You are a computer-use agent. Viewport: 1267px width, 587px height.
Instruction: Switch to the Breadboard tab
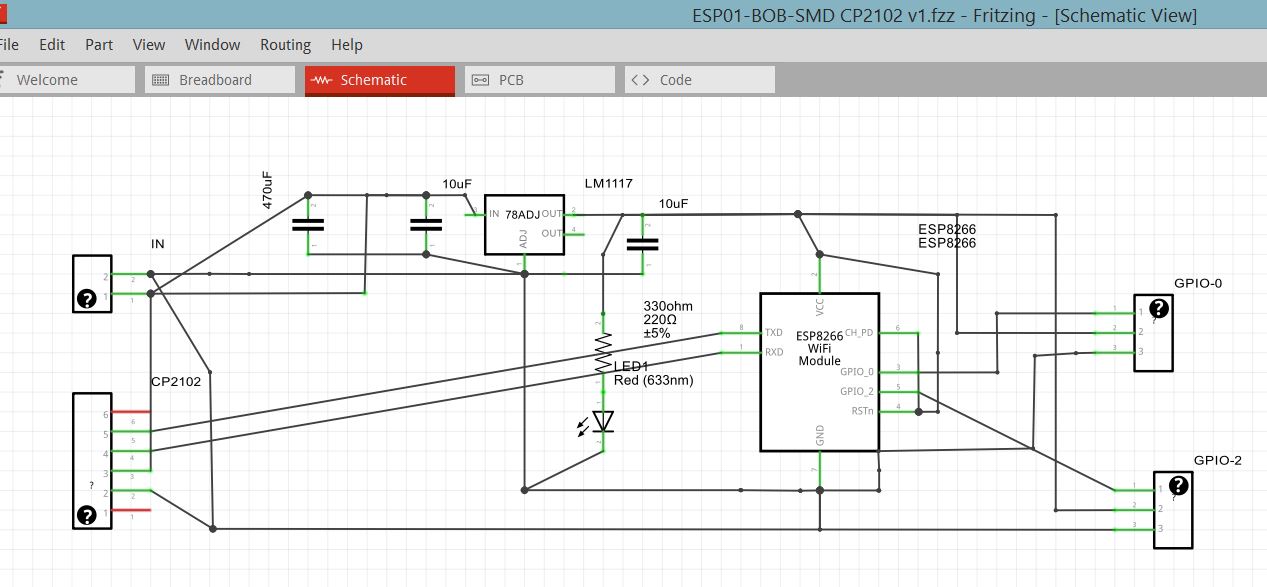tap(220, 80)
